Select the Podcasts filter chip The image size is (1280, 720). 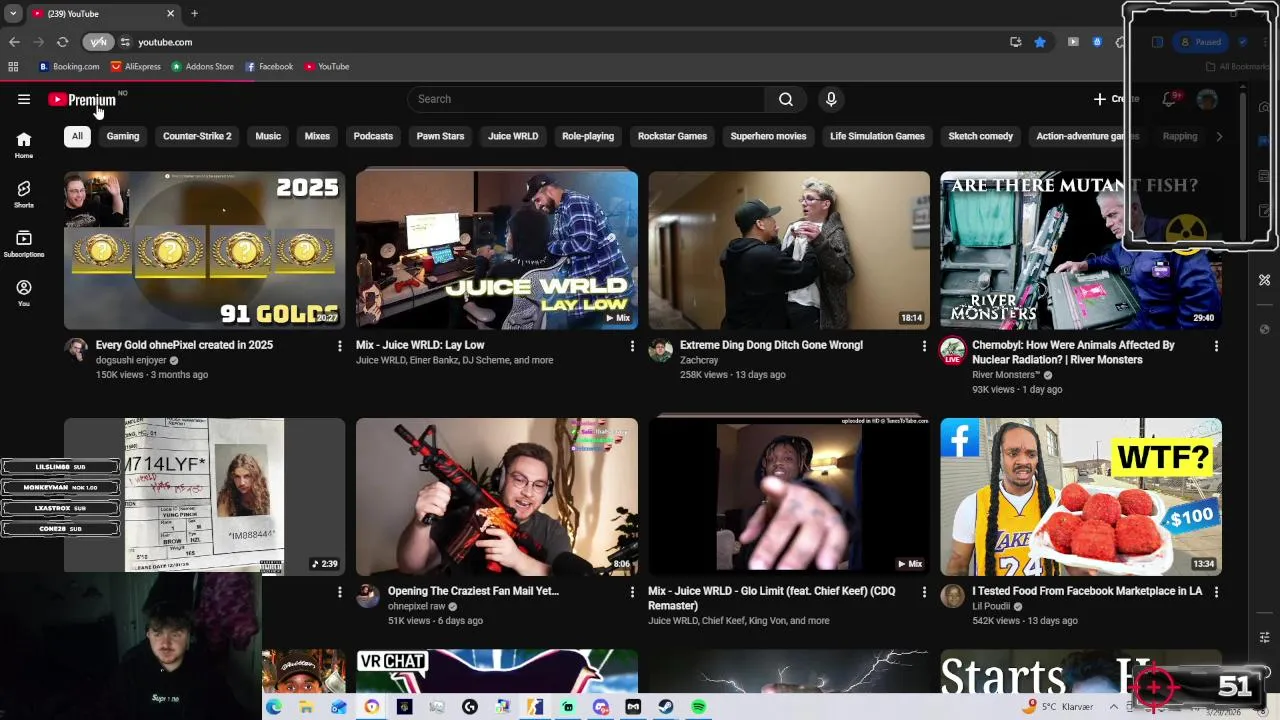coord(373,136)
